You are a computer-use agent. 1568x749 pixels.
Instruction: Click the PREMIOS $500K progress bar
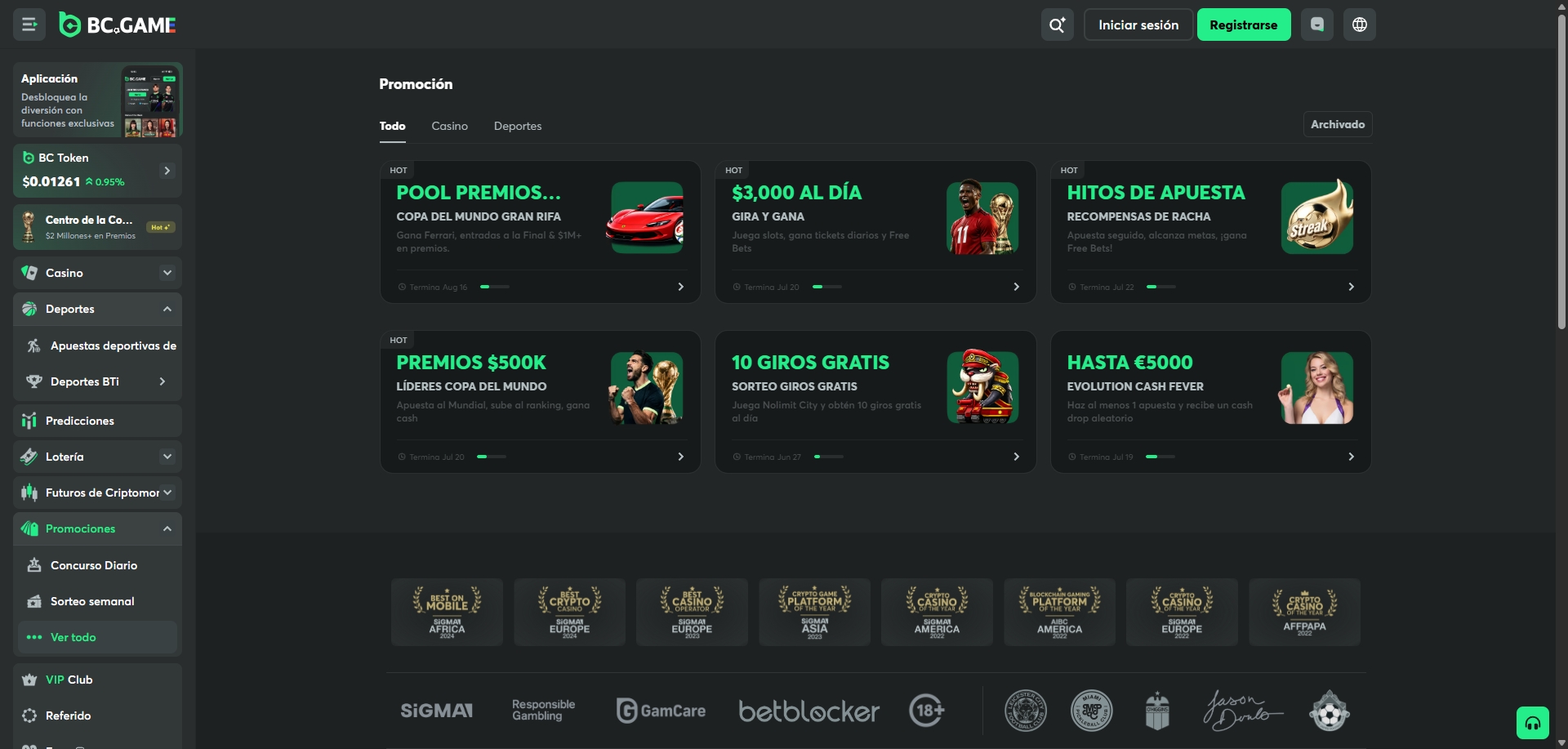click(x=492, y=457)
